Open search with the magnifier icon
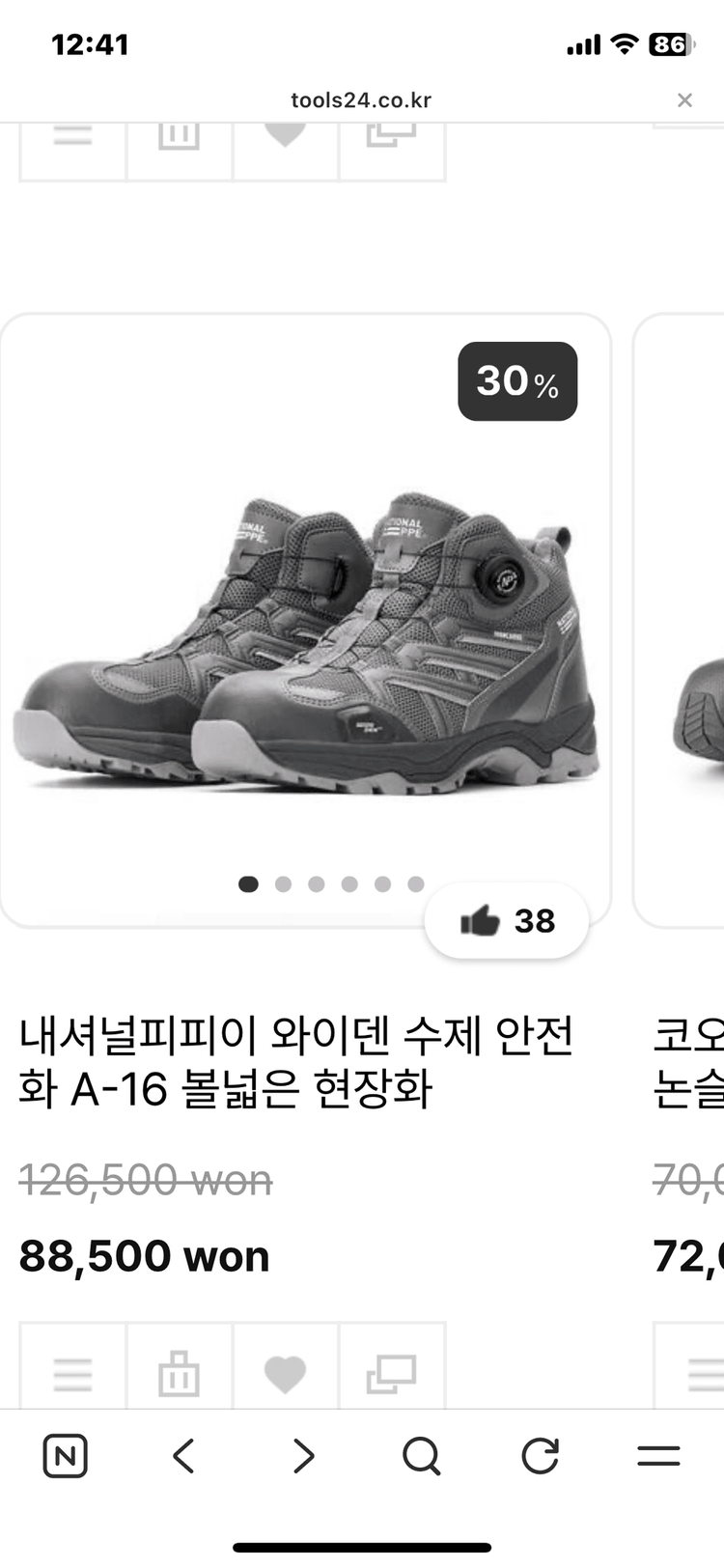 coord(422,1456)
